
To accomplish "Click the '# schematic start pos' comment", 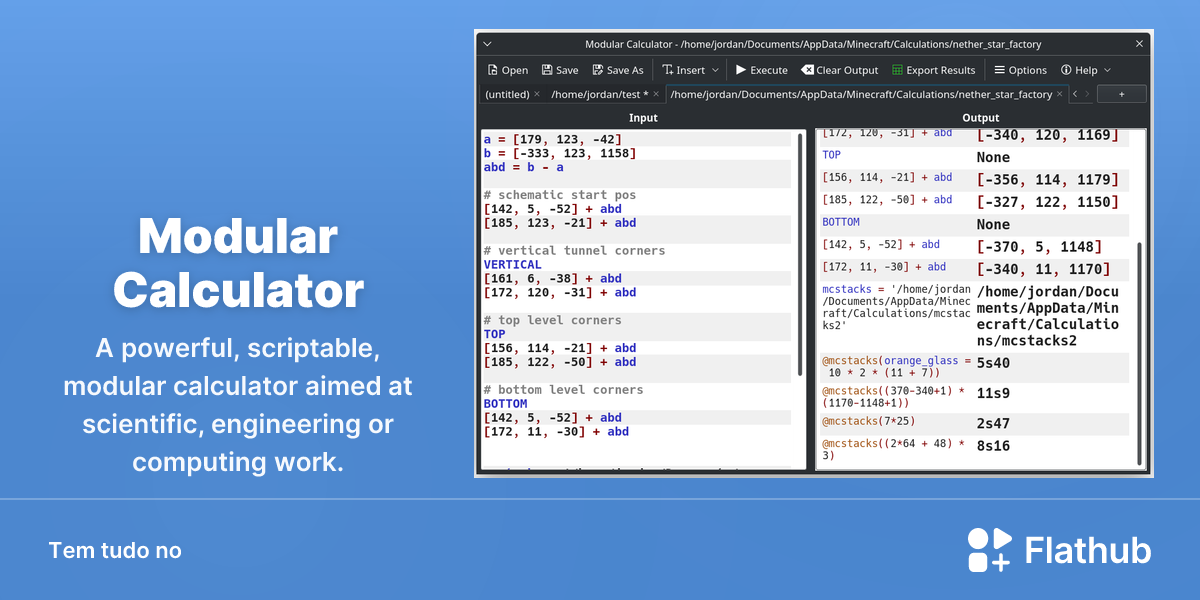I will (x=560, y=195).
